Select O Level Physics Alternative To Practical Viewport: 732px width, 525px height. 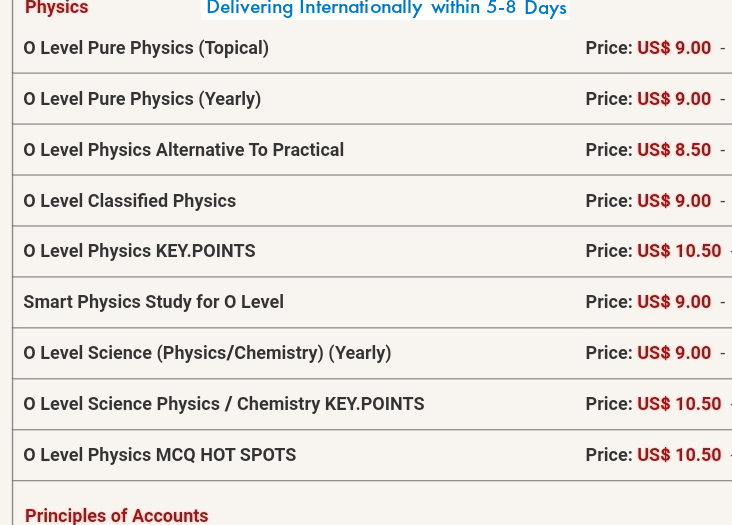(183, 150)
